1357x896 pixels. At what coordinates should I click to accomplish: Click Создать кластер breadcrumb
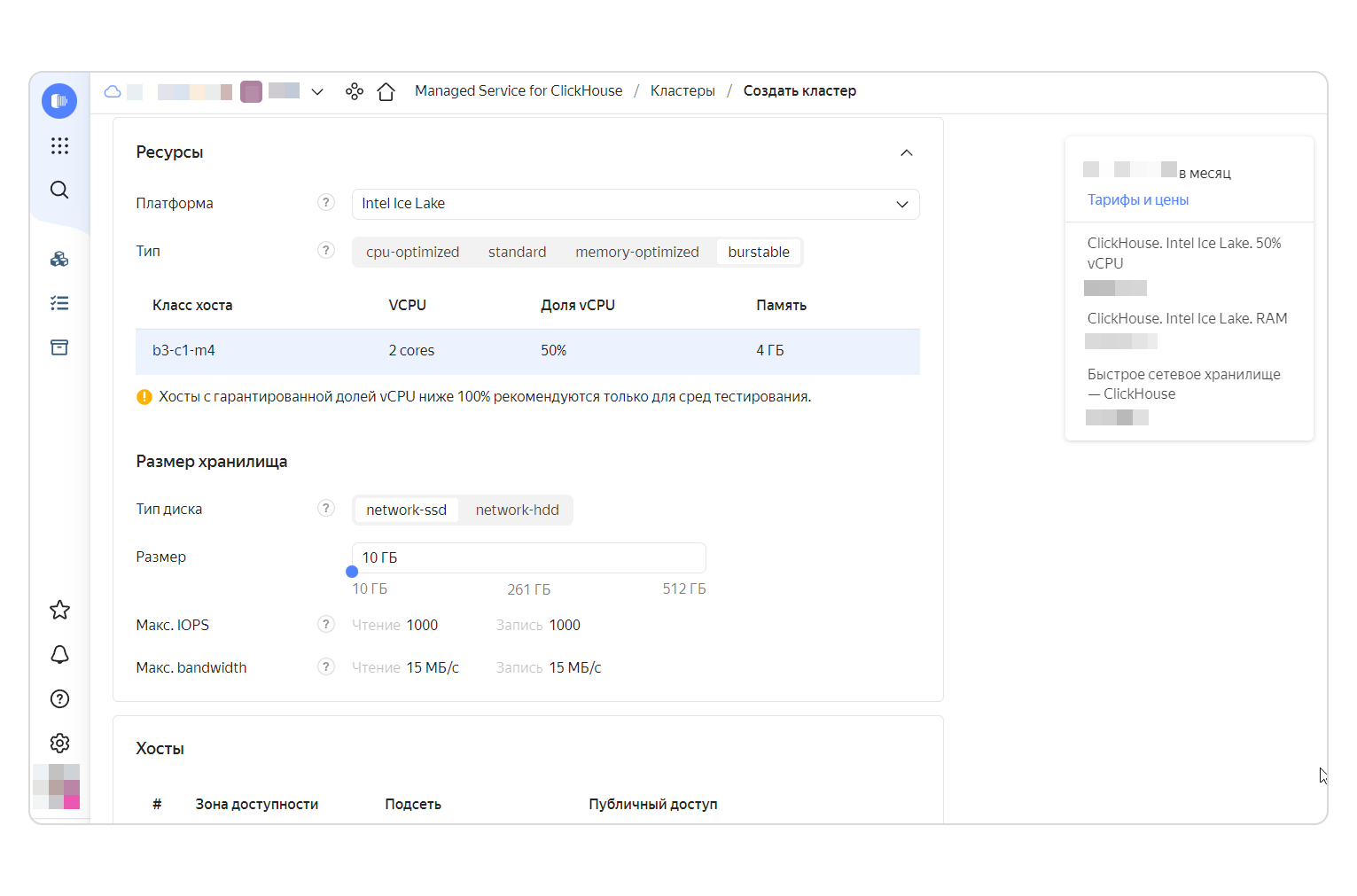pos(799,91)
